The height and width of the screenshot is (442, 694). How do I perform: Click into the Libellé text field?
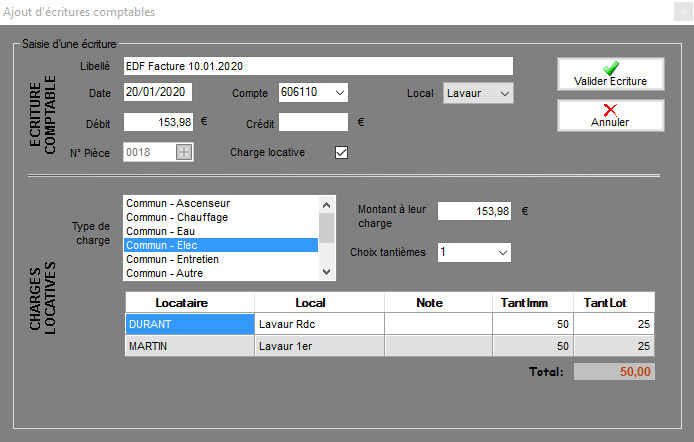(317, 66)
